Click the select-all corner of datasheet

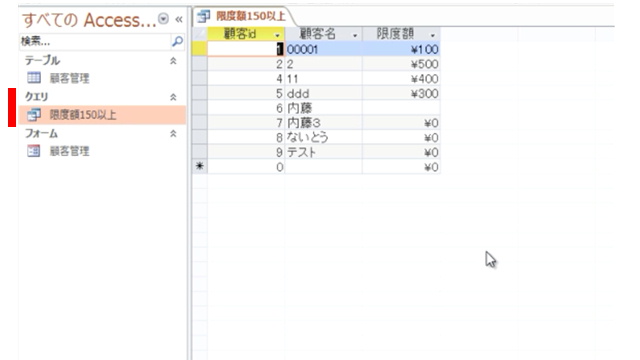pos(200,34)
